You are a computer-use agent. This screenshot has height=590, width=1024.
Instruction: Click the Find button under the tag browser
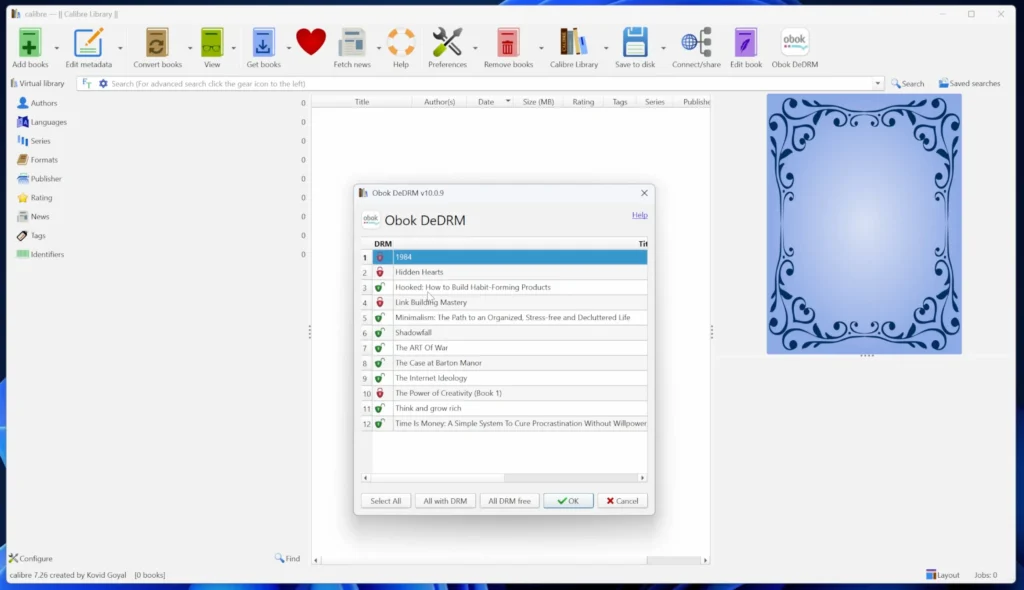(287, 559)
